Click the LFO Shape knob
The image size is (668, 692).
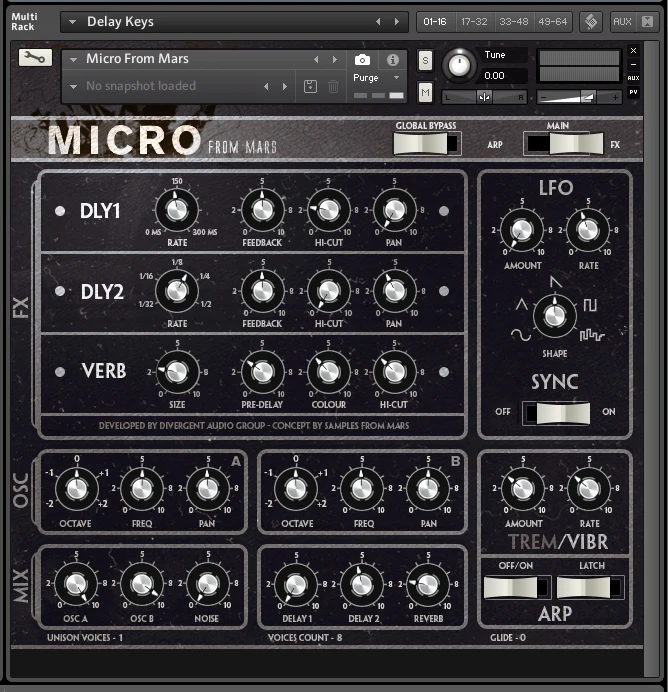(555, 316)
